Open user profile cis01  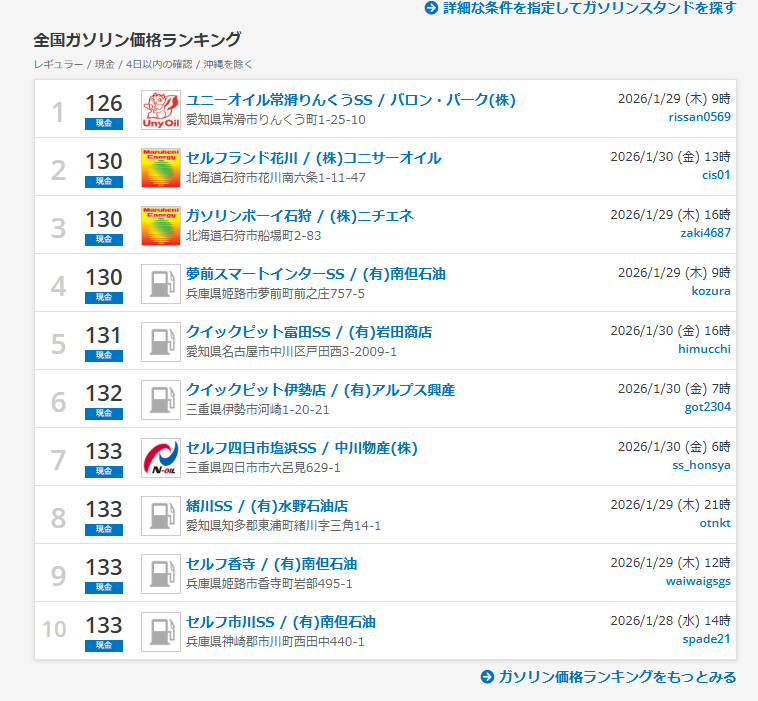(x=716, y=175)
